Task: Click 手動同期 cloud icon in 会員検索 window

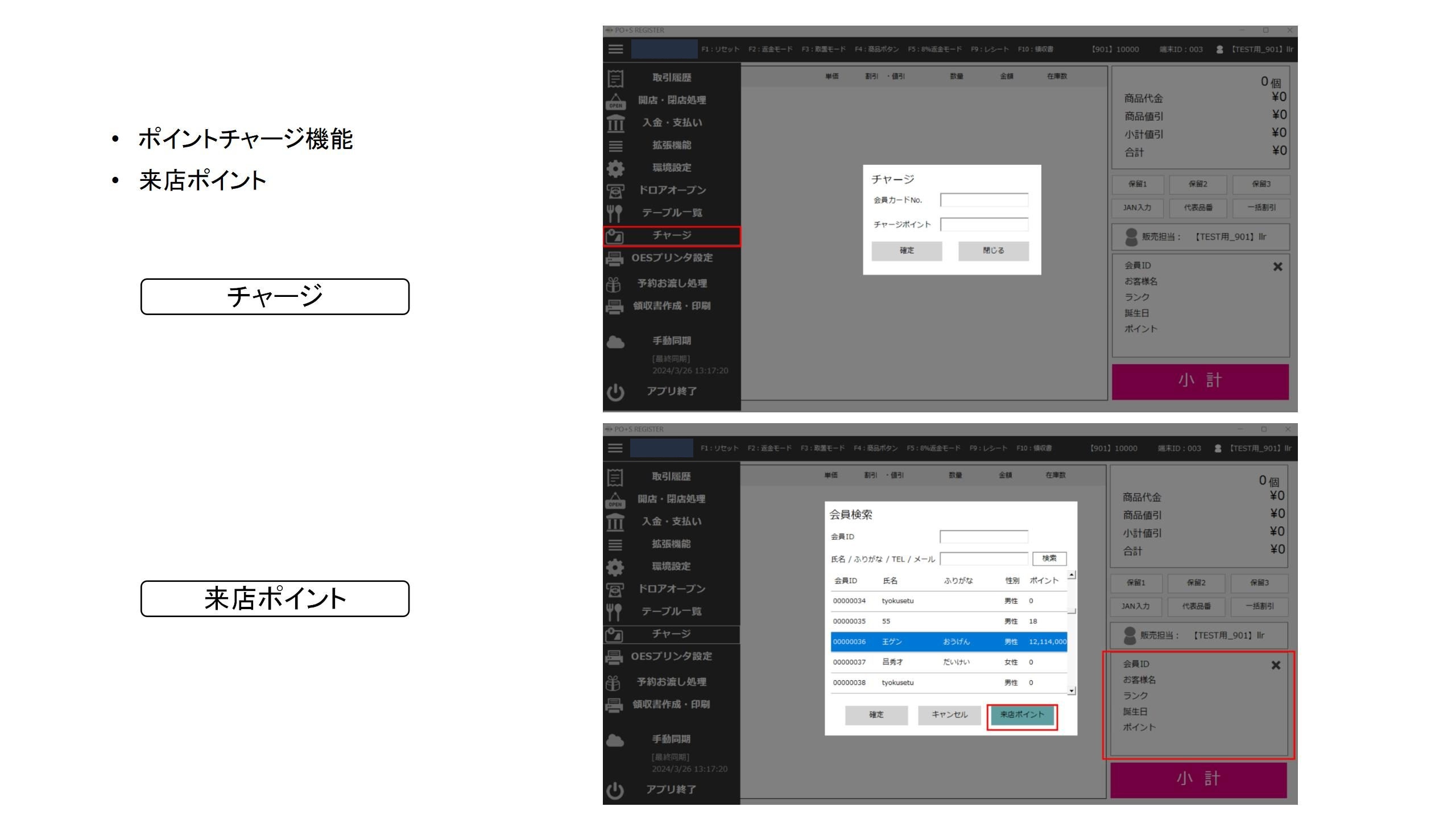Action: pyautogui.click(x=615, y=741)
